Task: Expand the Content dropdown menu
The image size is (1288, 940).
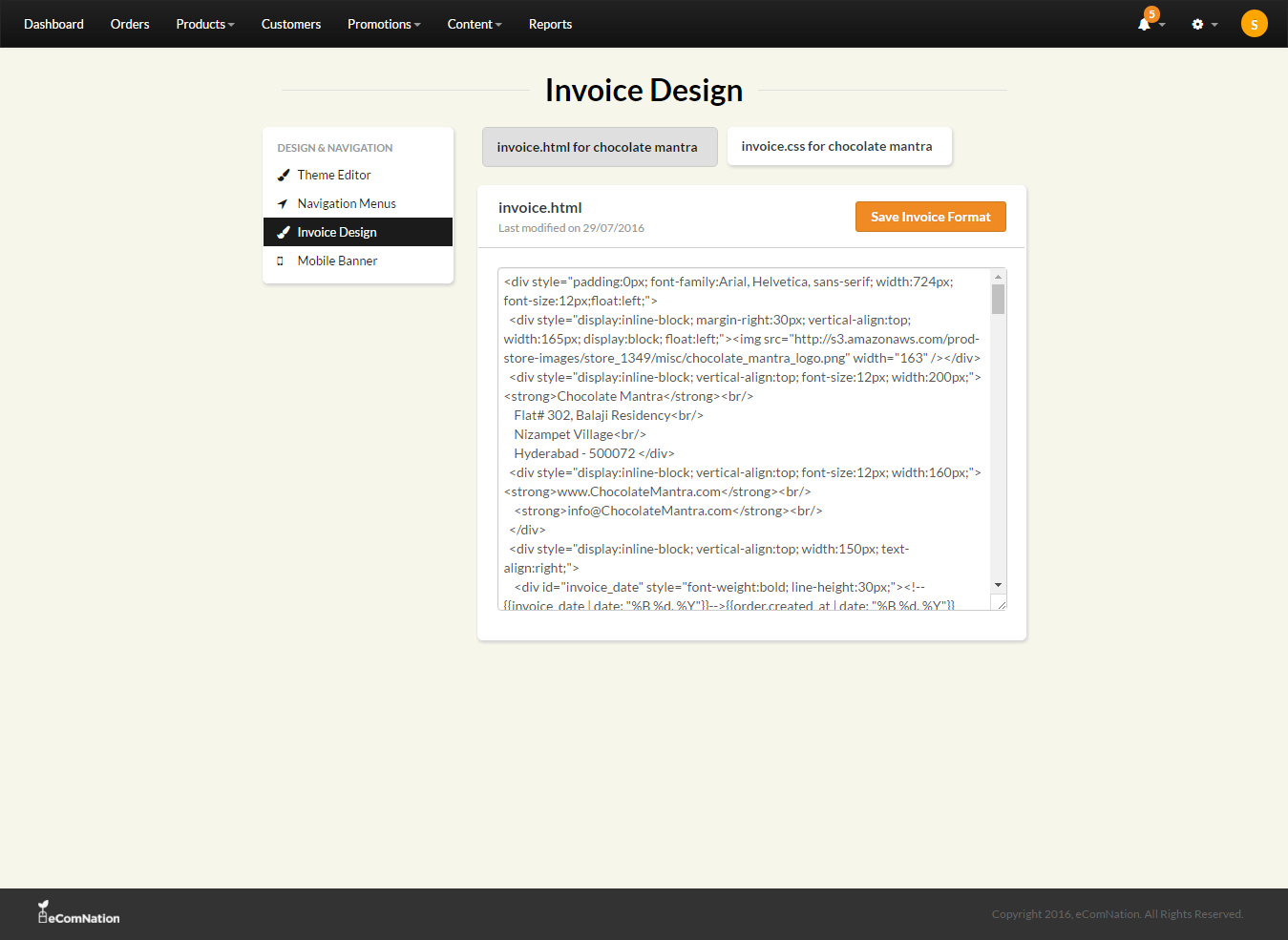Action: click(x=475, y=24)
